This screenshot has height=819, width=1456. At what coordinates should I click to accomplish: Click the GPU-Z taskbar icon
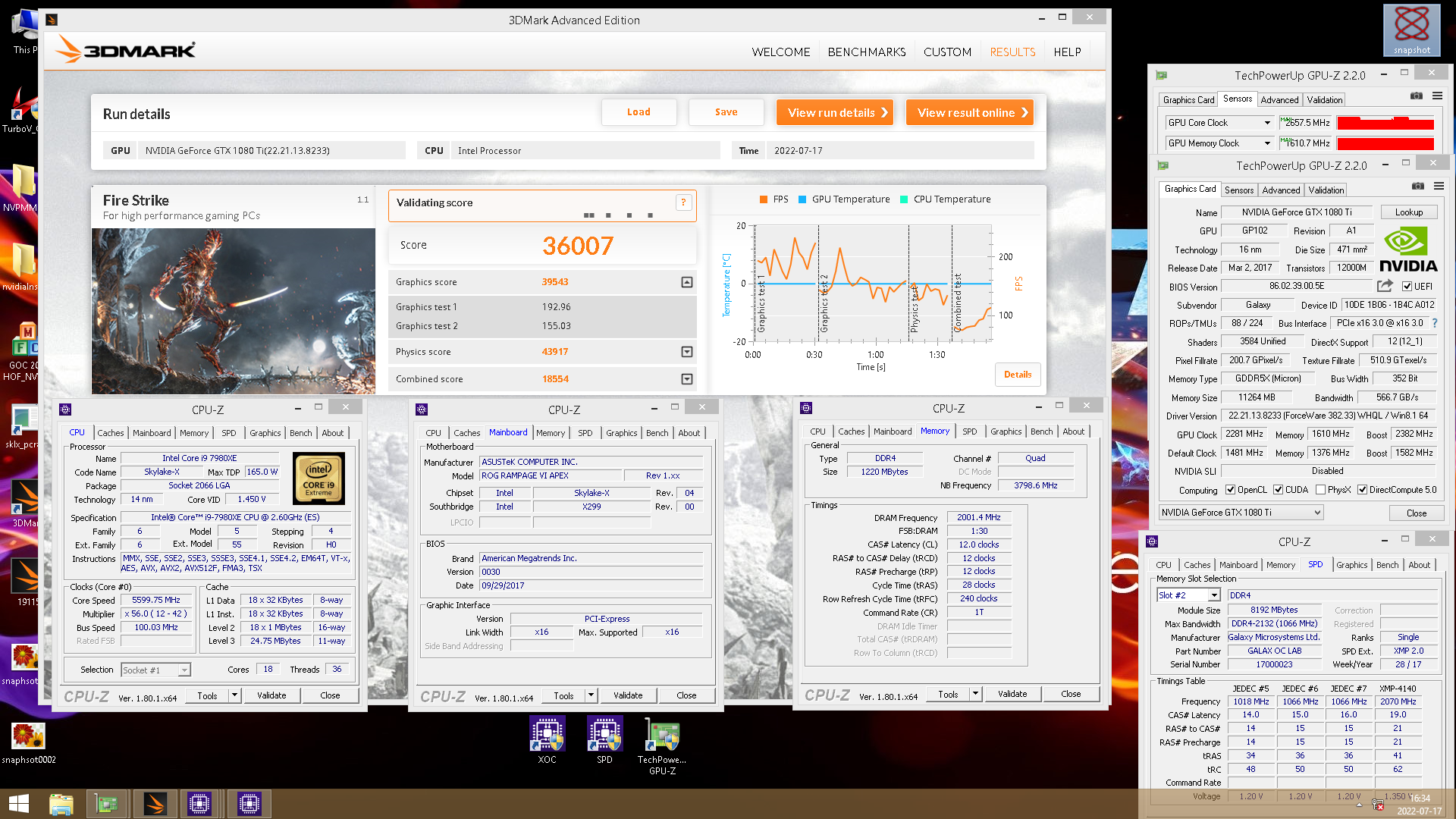coord(106,804)
